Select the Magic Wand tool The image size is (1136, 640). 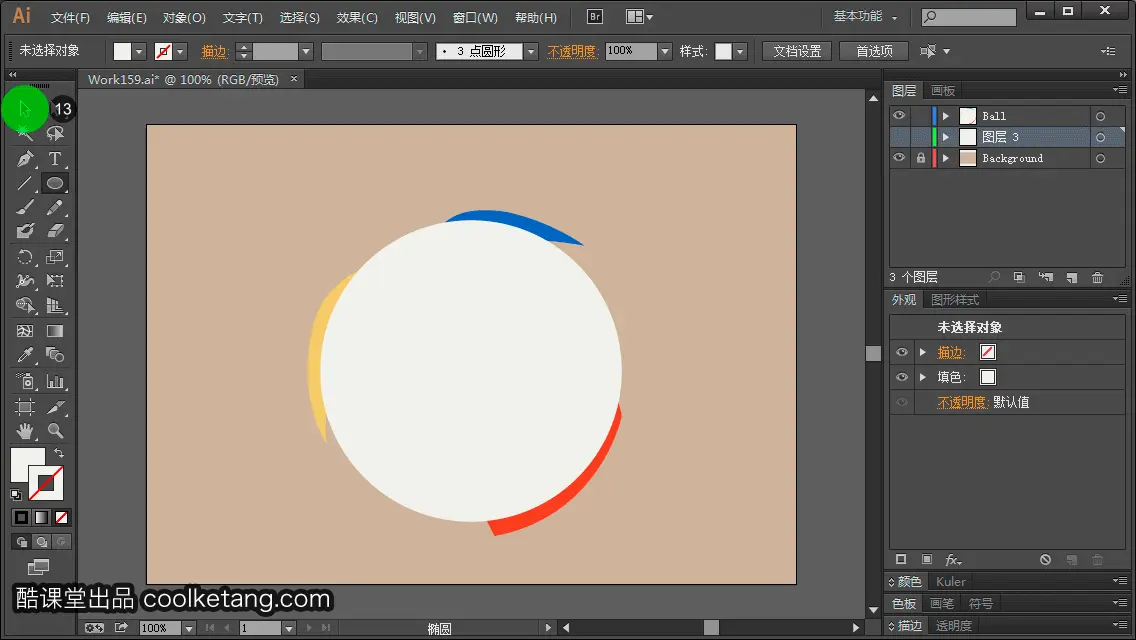coord(25,133)
